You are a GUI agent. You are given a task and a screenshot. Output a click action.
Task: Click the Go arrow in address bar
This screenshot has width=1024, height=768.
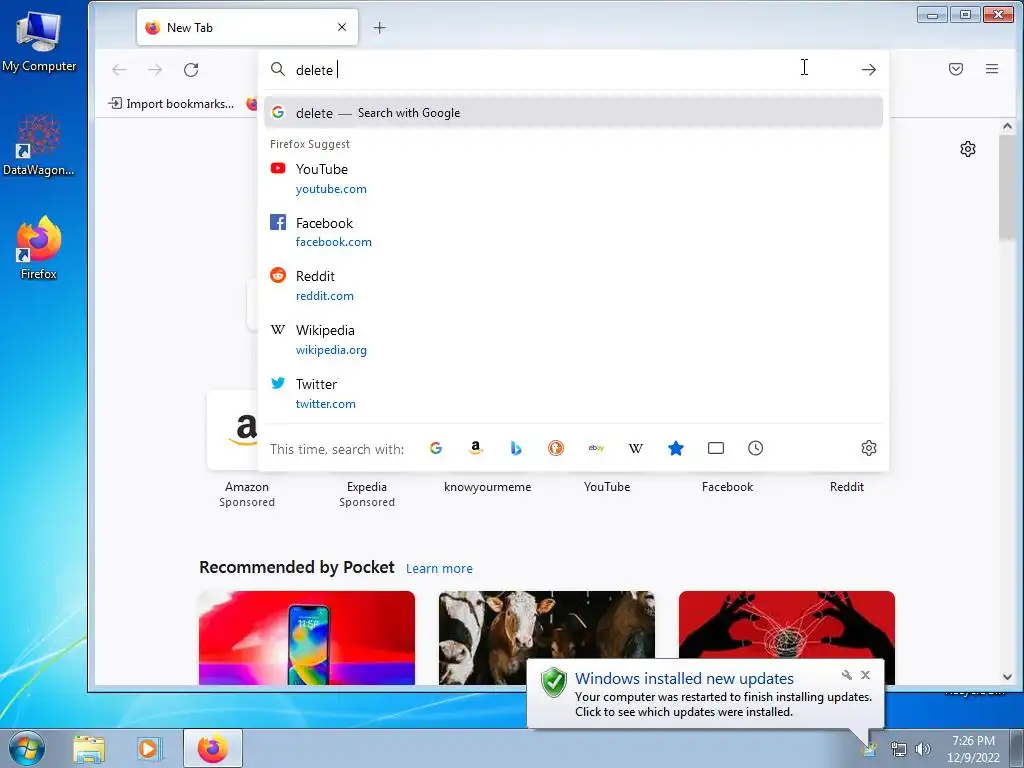click(869, 69)
